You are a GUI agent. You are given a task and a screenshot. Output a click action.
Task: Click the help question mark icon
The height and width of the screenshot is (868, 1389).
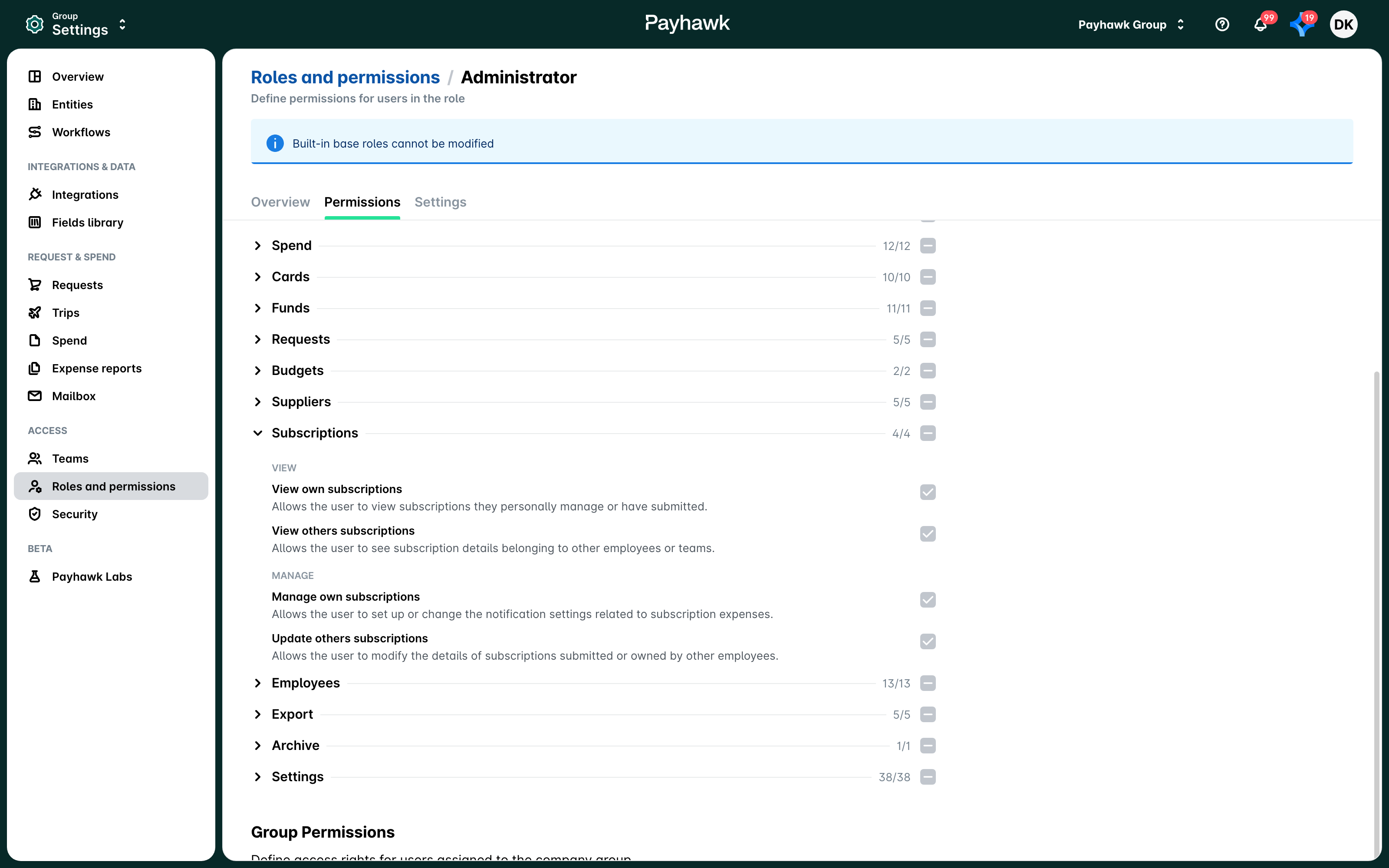pos(1222,25)
